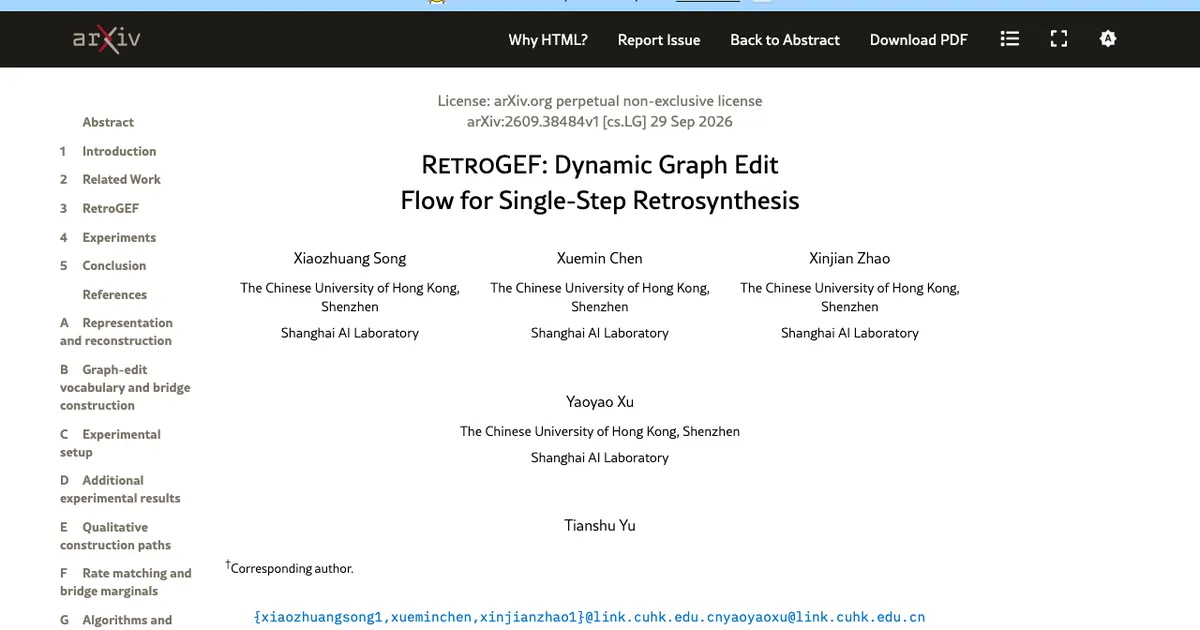Screen dimensions: 1200x630
Task: Click the arXiv.org perpetual non-exclusive license text
Action: [628, 101]
